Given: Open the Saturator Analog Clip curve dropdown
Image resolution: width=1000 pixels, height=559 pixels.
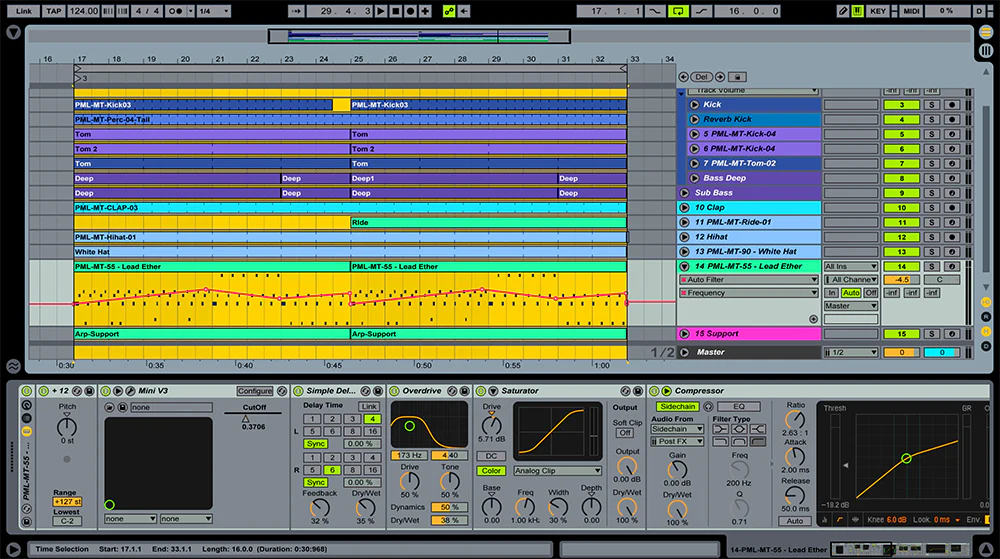Looking at the screenshot, I should point(557,470).
